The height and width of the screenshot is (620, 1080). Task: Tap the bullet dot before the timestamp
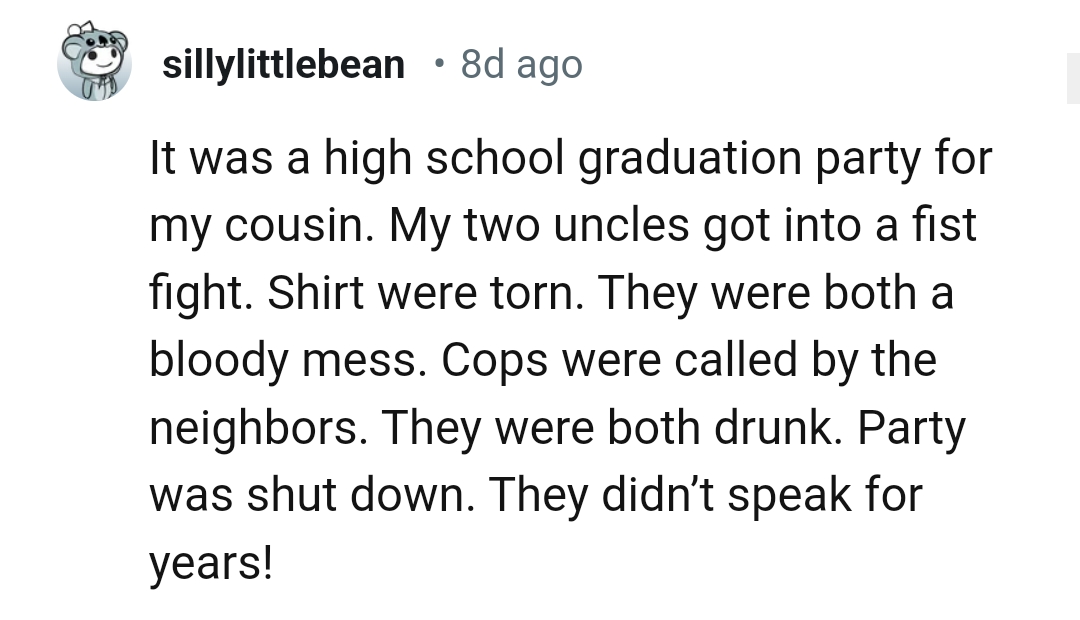point(437,66)
